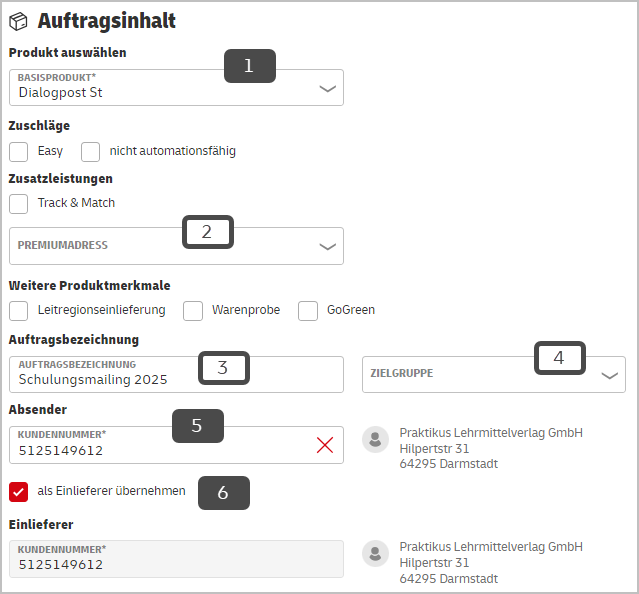Select the Warenprobe checkbox
Viewport: 639px width, 594px height.
pos(193,311)
